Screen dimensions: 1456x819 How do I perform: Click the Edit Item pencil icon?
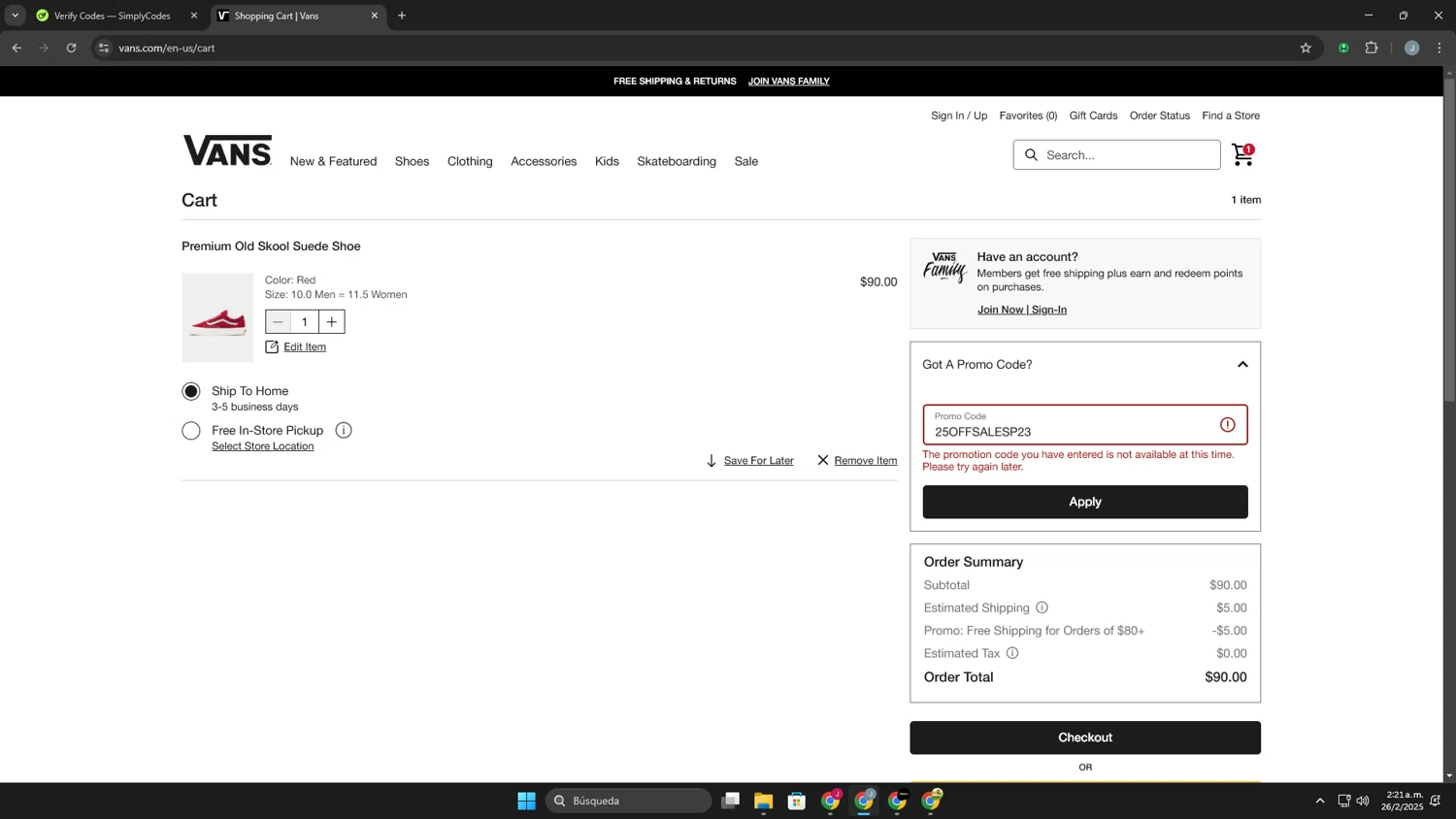point(272,347)
